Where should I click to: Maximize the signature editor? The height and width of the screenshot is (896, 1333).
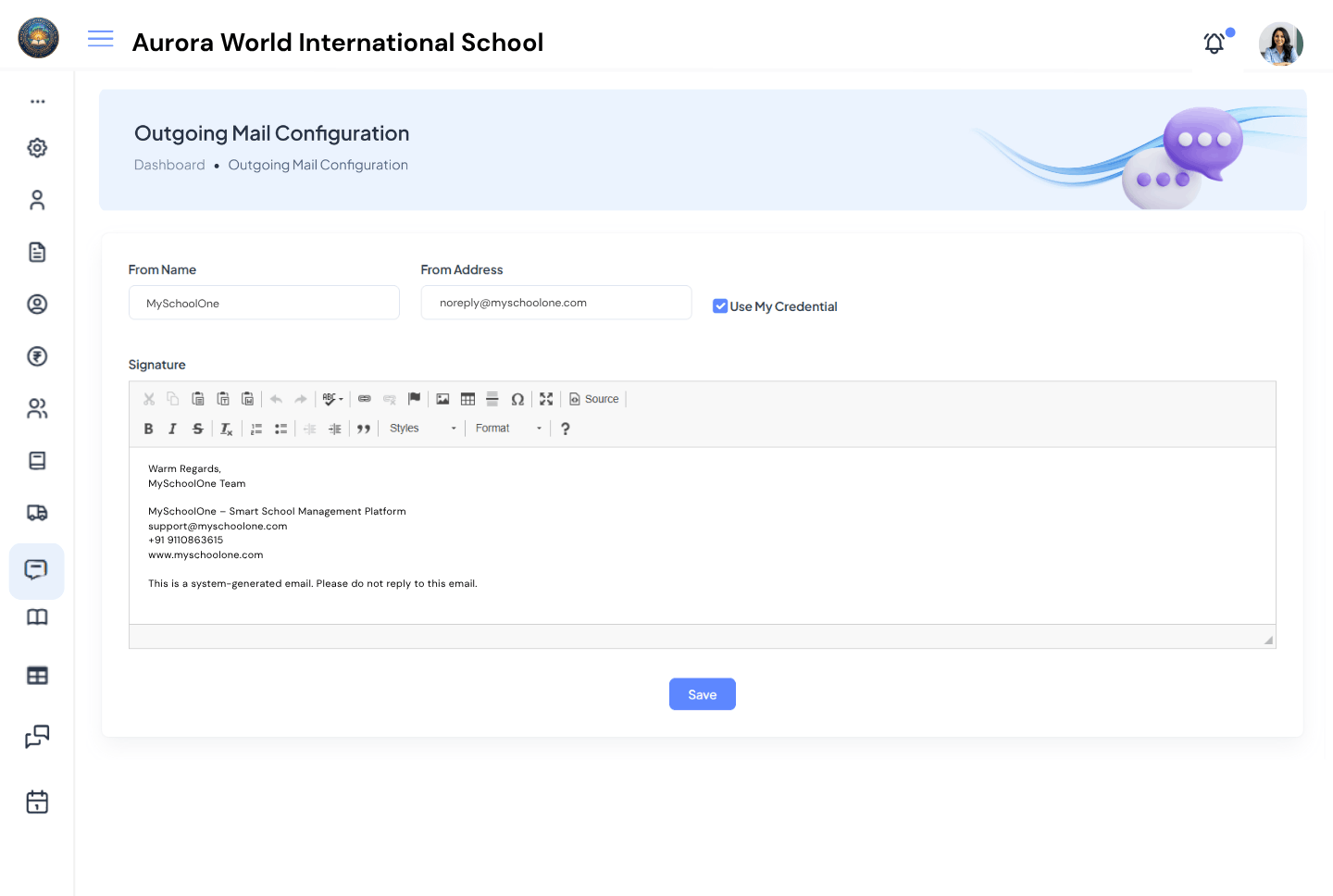(546, 398)
